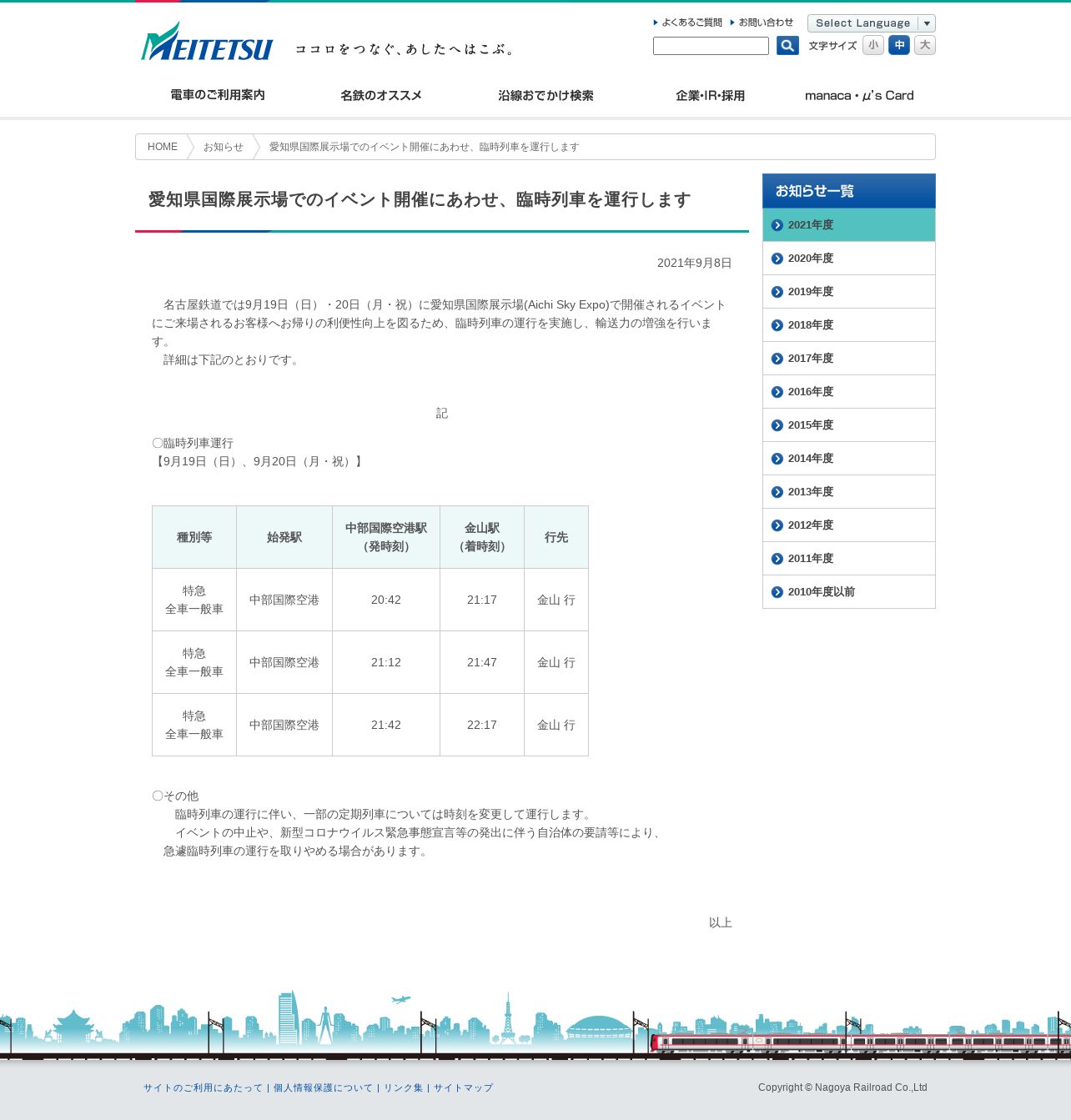Select 2017年度 in sidebar
The width and height of the screenshot is (1071, 1120).
pyautogui.click(x=849, y=359)
